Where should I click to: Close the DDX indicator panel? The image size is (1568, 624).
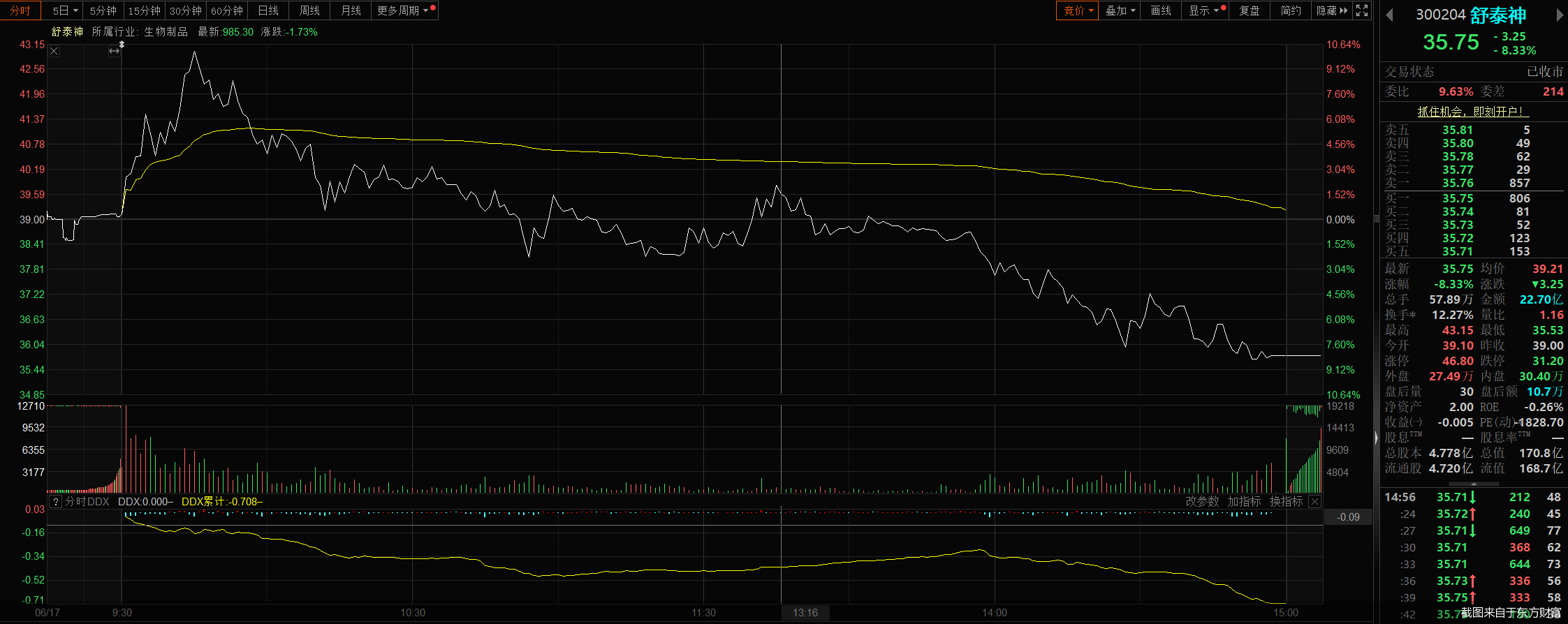point(1314,501)
